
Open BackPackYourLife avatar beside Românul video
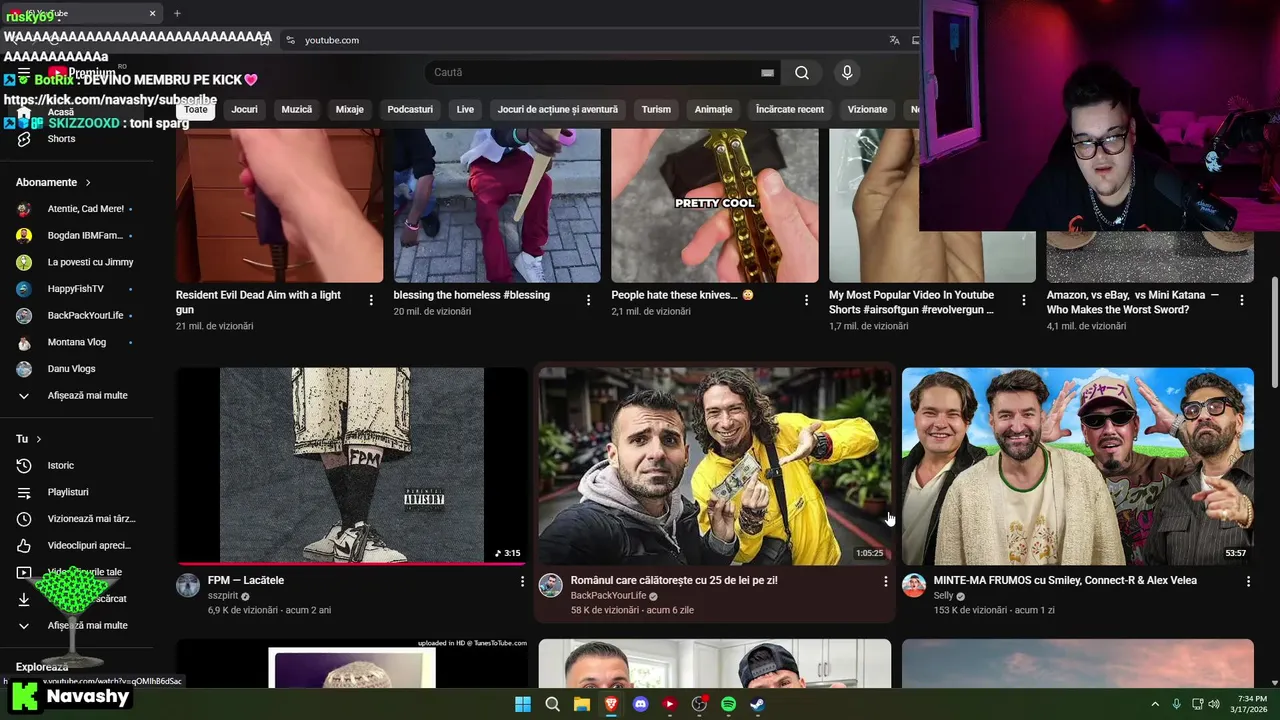click(x=551, y=585)
